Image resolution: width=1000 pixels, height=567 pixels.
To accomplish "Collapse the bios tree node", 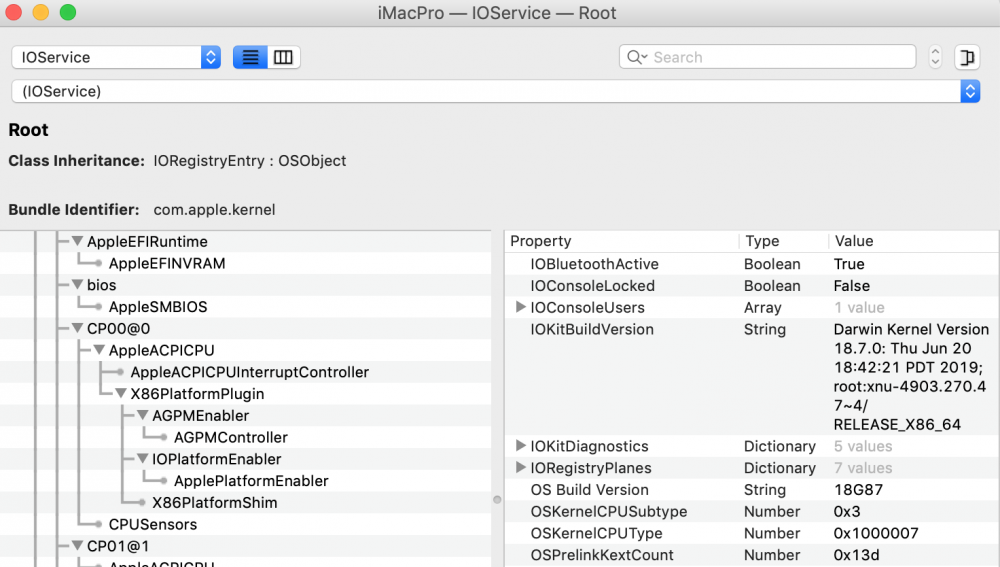I will (77, 284).
